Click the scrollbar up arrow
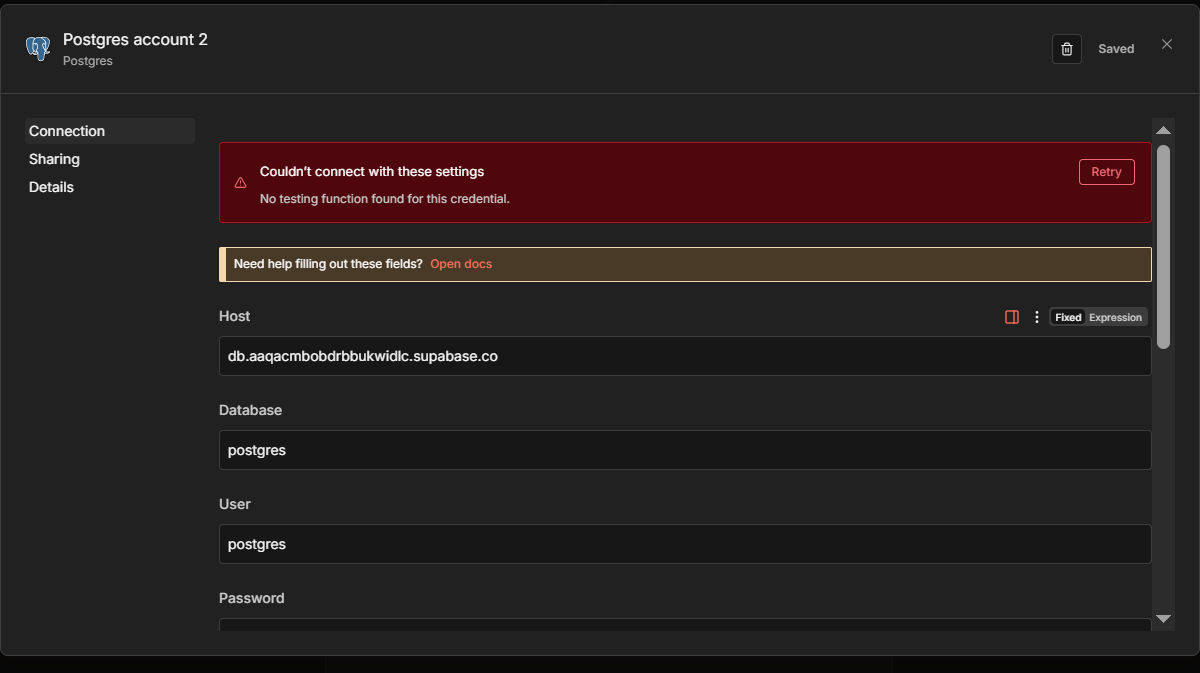 coord(1163,130)
